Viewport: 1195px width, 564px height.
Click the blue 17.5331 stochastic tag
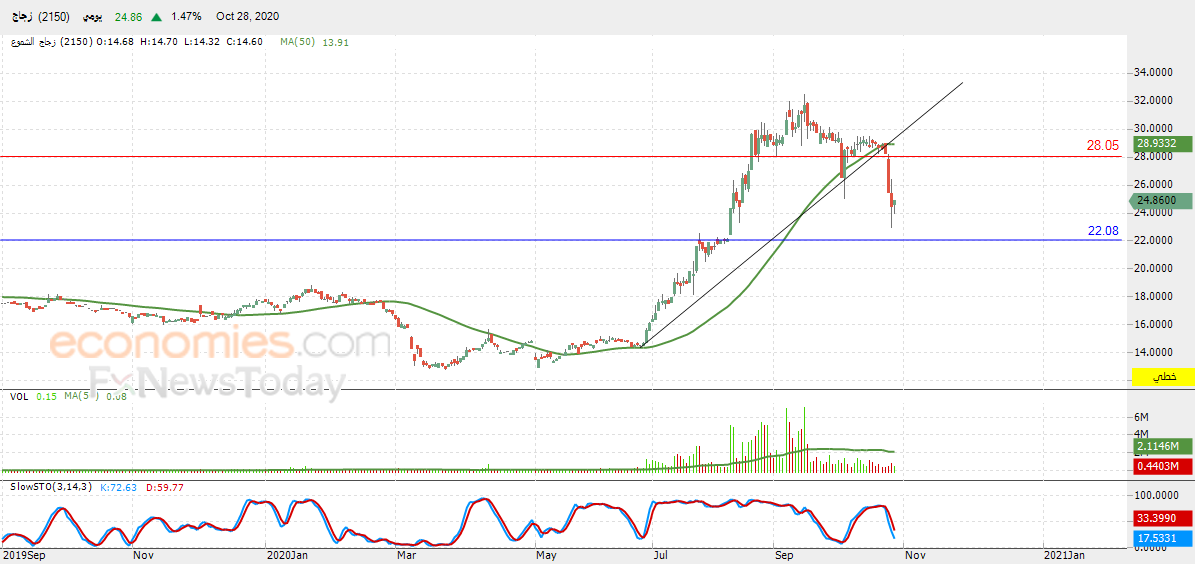coord(1161,539)
